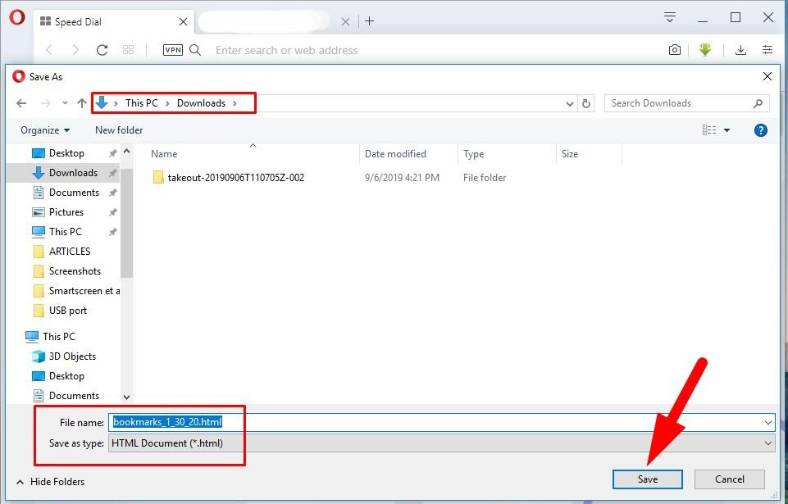The width and height of the screenshot is (788, 504).
Task: Reload page with Opera refresh icon
Action: tap(102, 50)
